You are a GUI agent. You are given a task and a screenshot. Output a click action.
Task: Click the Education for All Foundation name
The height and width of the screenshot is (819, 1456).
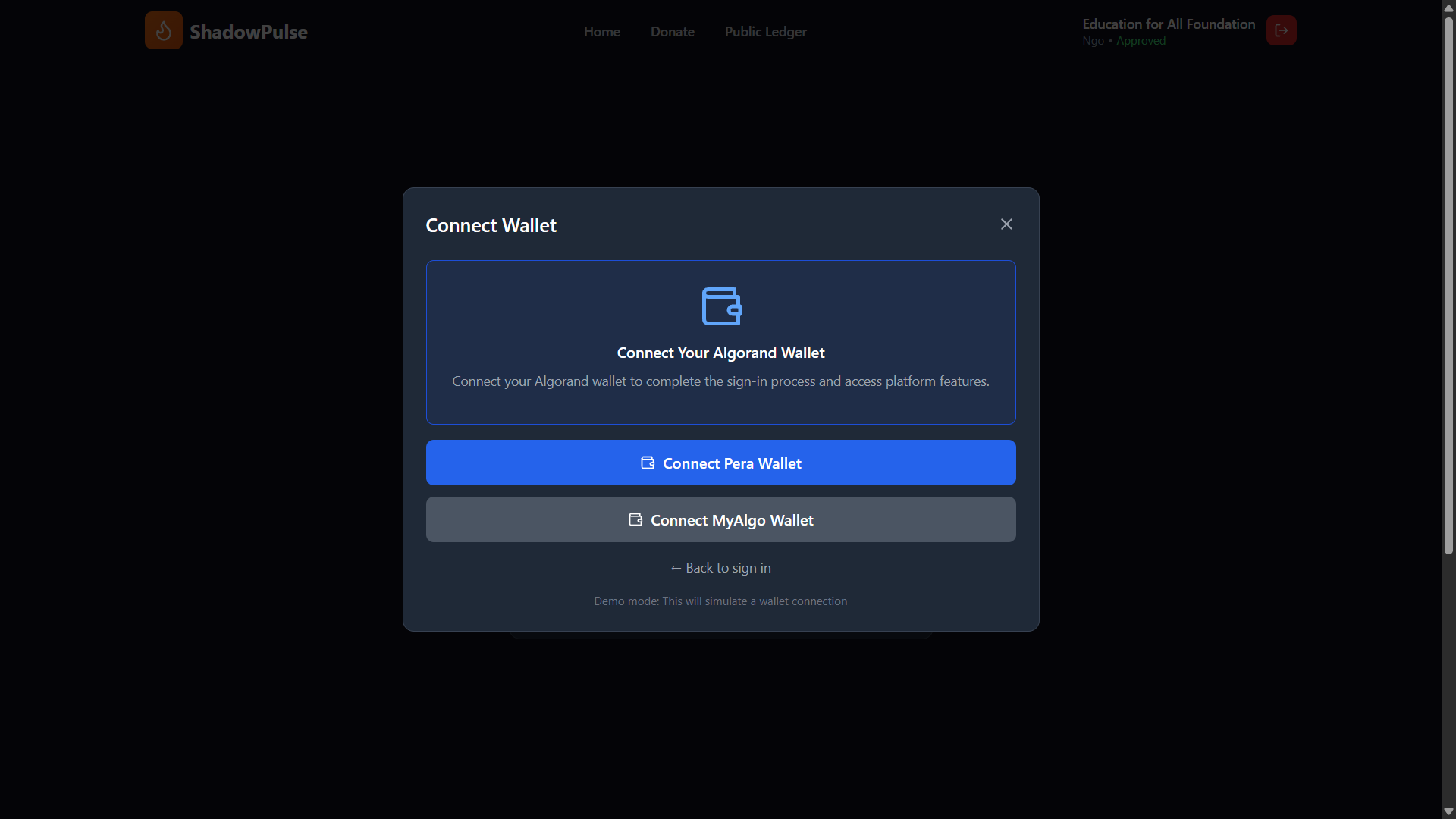pyautogui.click(x=1169, y=24)
